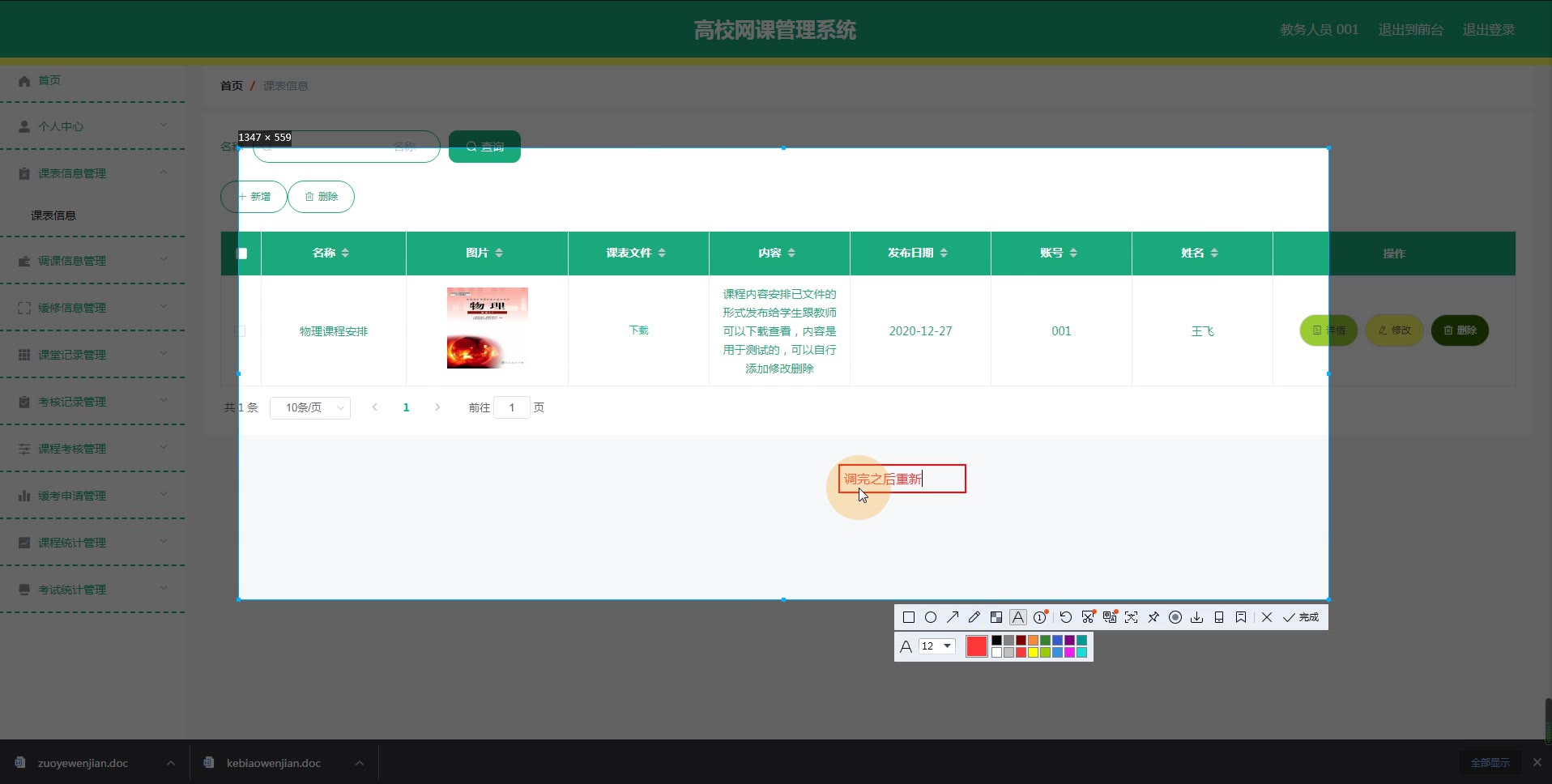Choose the numbered marker tool
1552x784 pixels.
click(x=1040, y=617)
